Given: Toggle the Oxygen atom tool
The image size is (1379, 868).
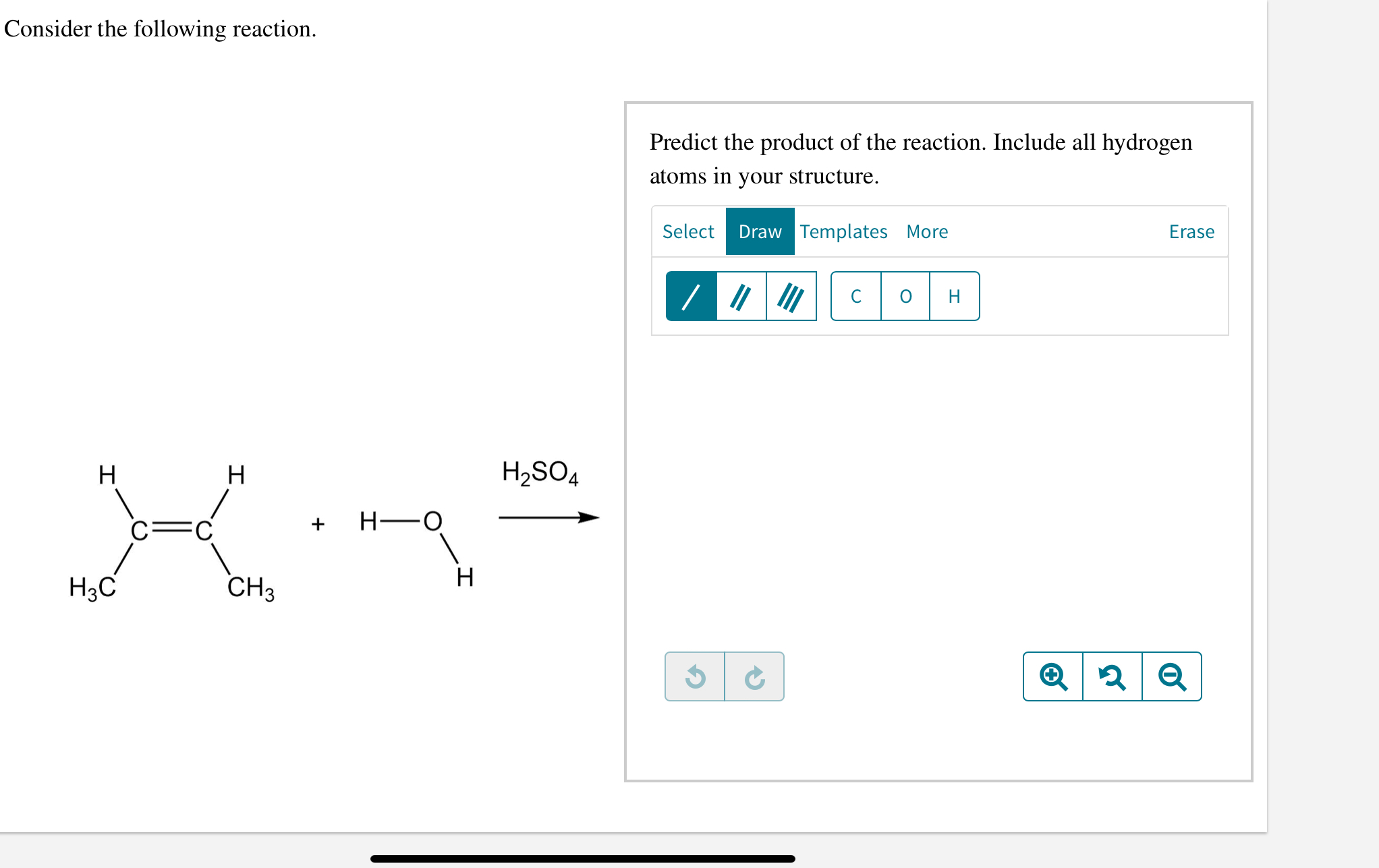Looking at the screenshot, I should (905, 296).
